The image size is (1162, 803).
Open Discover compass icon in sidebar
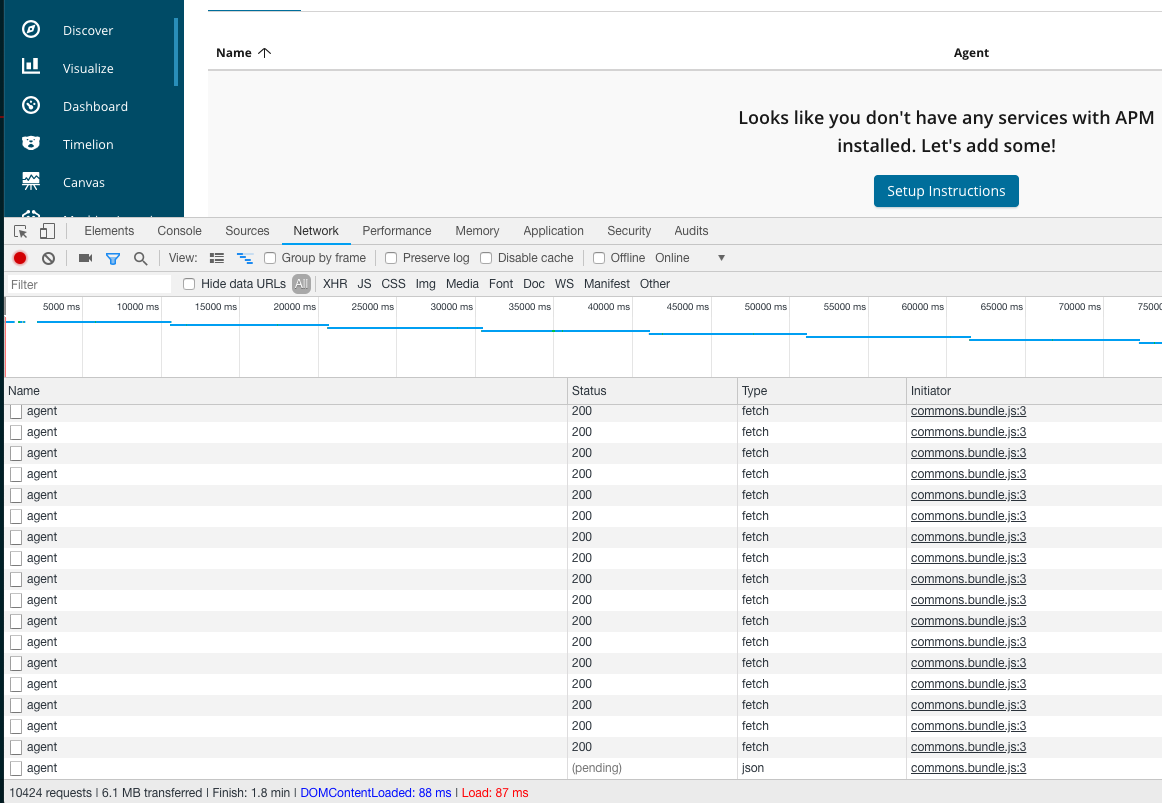click(x=30, y=30)
